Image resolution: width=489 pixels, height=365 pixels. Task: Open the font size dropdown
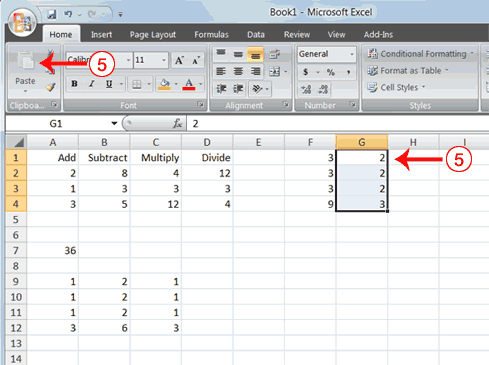tap(164, 60)
